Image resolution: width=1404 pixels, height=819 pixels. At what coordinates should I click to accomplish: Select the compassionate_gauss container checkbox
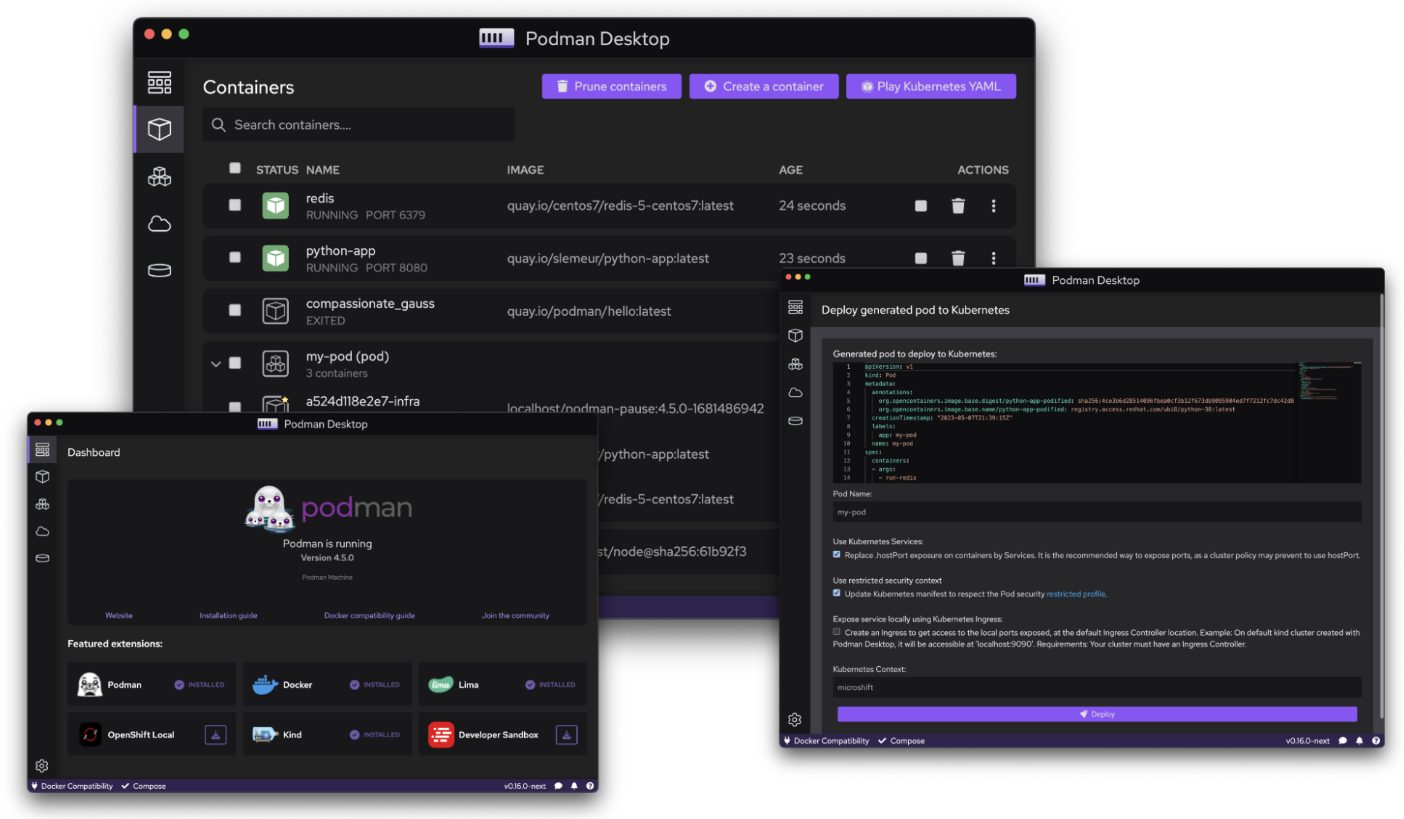235,310
